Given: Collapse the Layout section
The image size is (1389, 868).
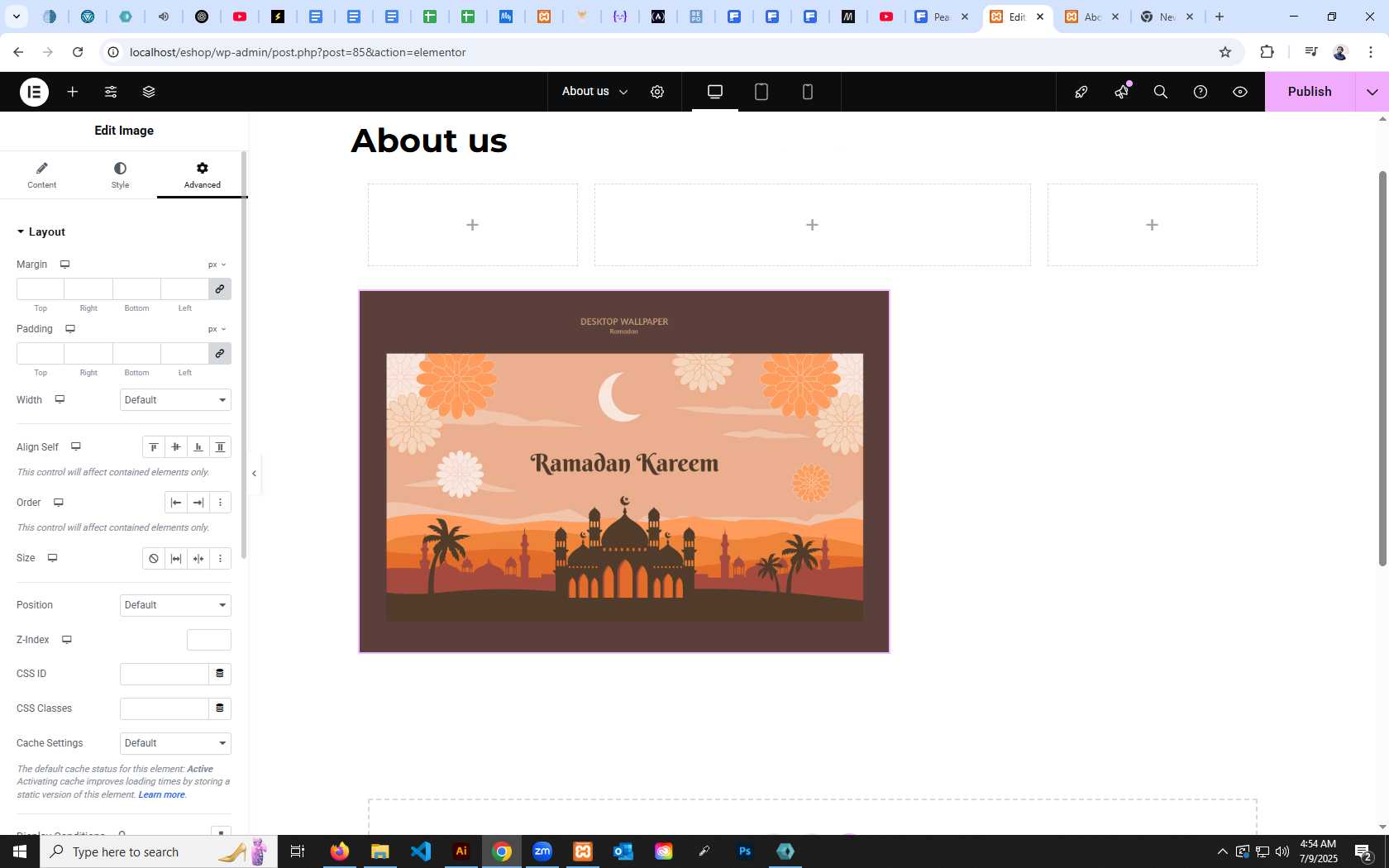Looking at the screenshot, I should click(41, 232).
